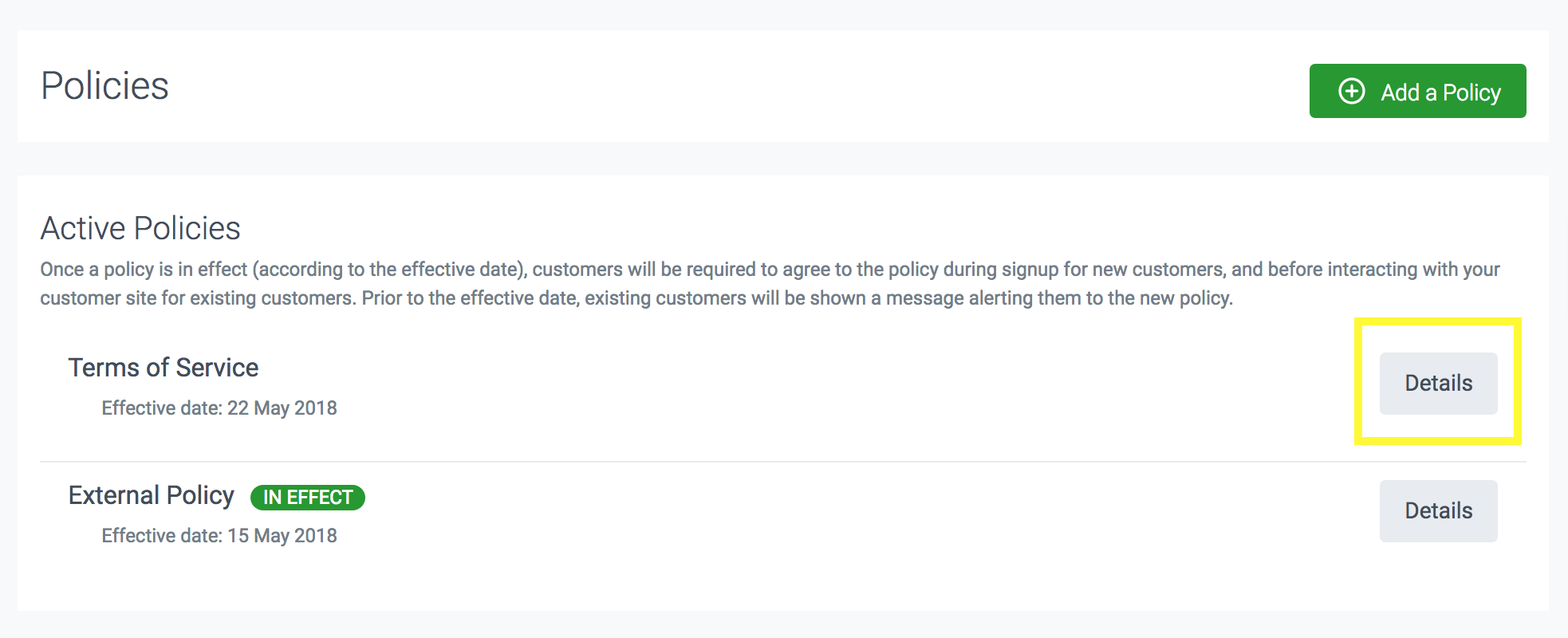Click the plus circle icon beside Add a Policy
Screen dimensions: 1568x638
[x=1352, y=91]
